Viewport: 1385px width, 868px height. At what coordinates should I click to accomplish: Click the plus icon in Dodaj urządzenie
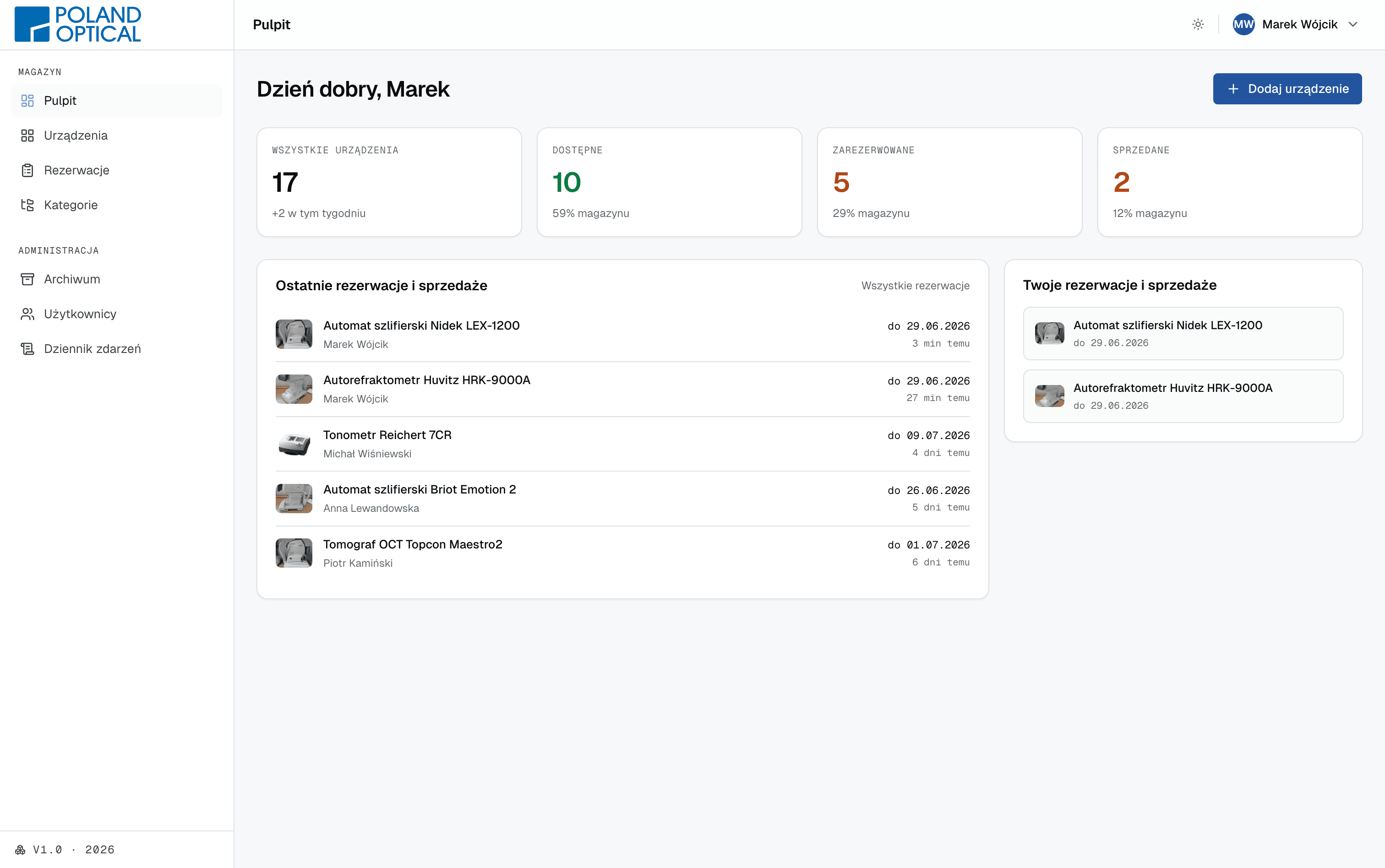coord(1233,89)
